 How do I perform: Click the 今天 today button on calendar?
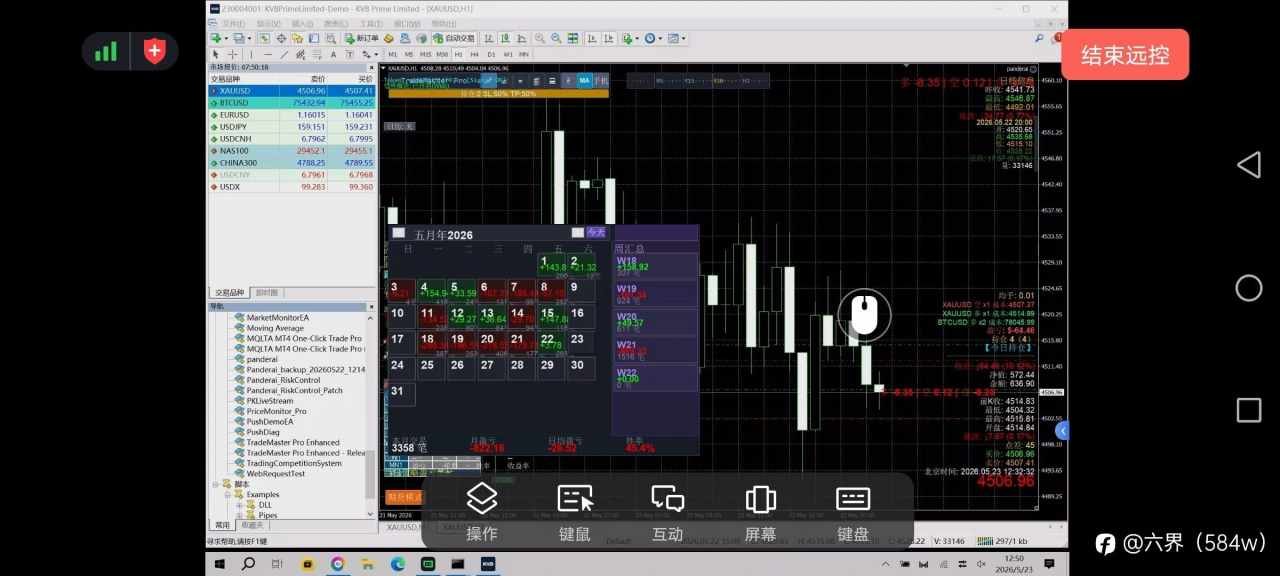tap(596, 232)
